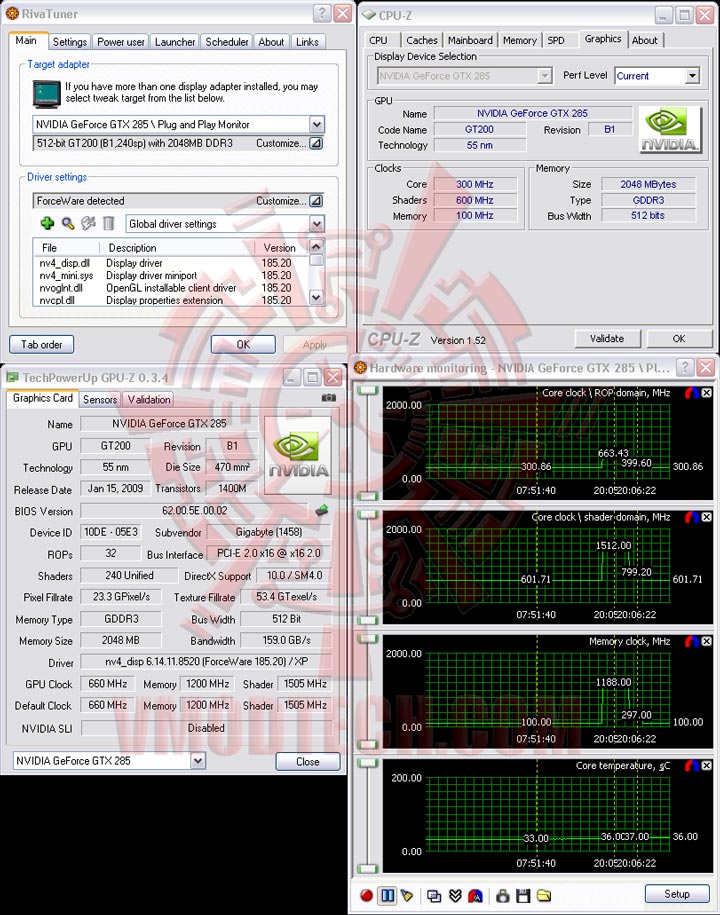Open the target adapter dropdown in RivaTuner

pyautogui.click(x=316, y=124)
